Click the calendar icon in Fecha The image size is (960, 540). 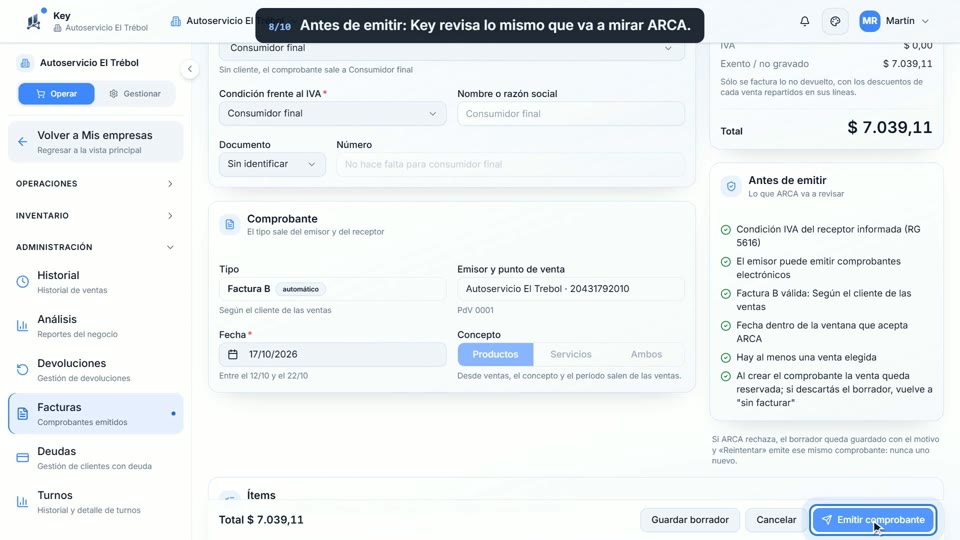click(x=233, y=354)
